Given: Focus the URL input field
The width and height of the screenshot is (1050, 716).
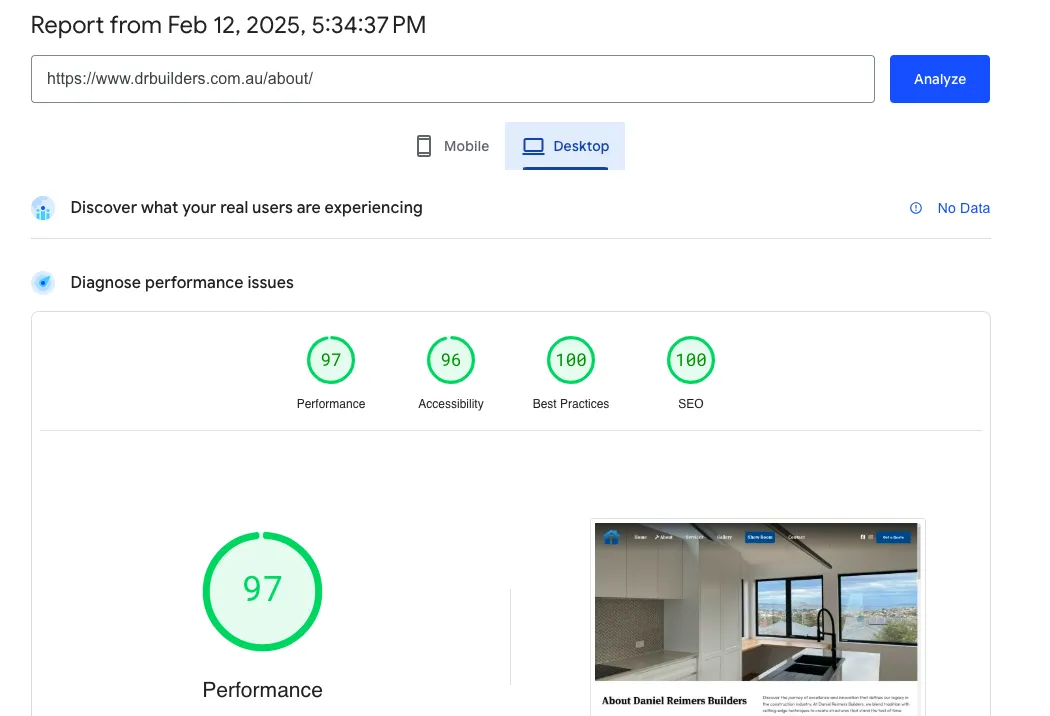Looking at the screenshot, I should click(453, 79).
